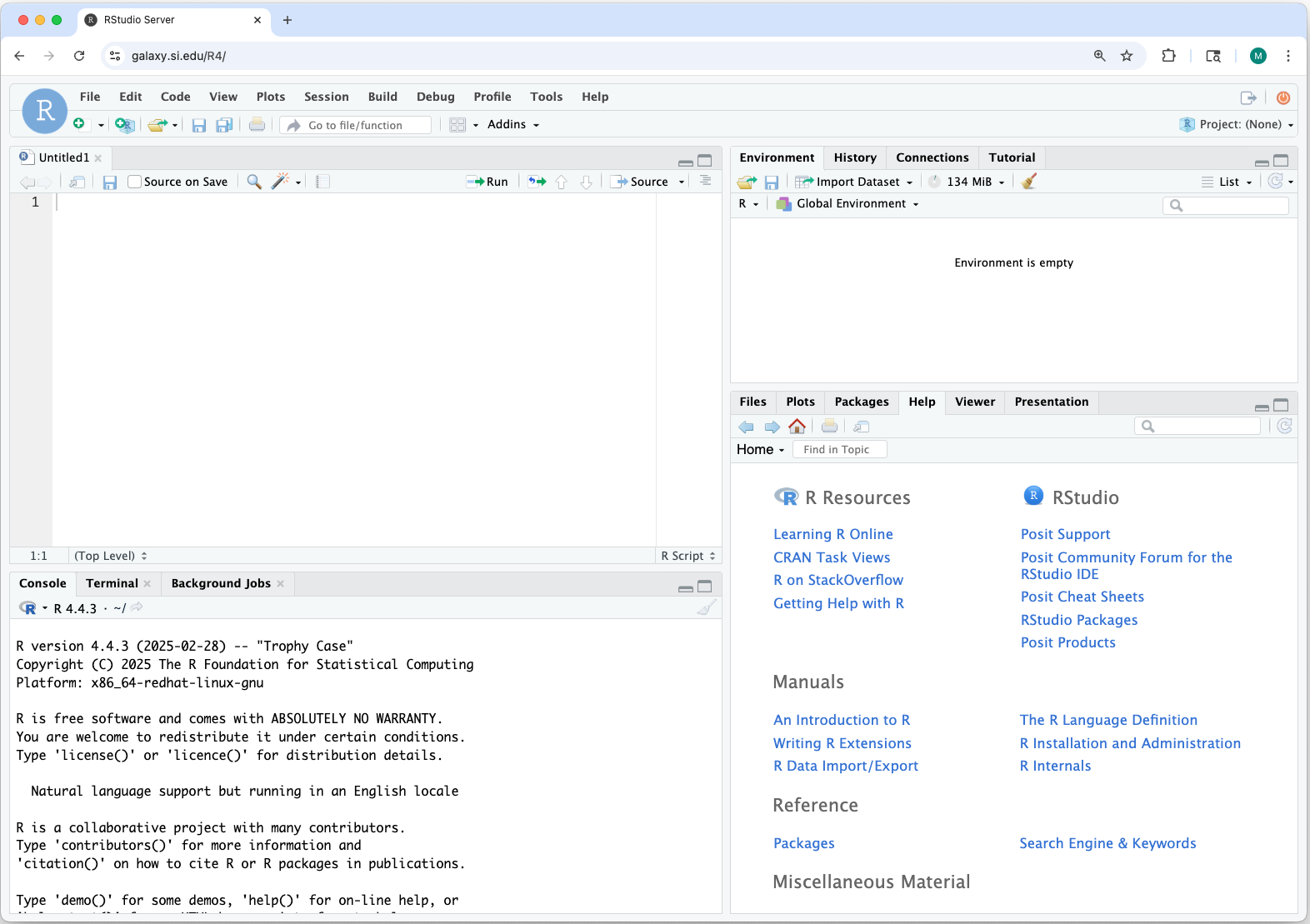This screenshot has width=1310, height=924.
Task: Open the Tools menu
Action: [547, 97]
